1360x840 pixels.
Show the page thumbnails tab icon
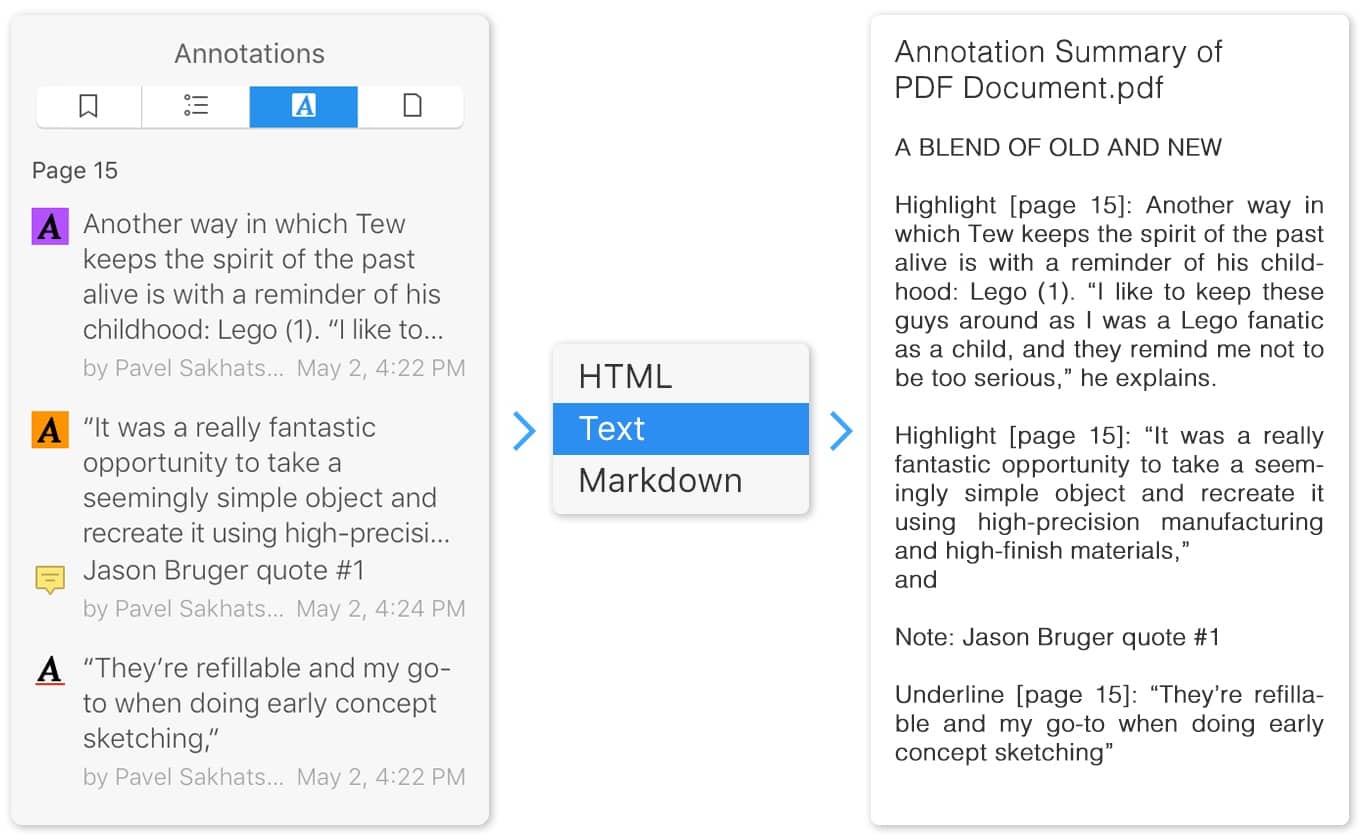411,106
